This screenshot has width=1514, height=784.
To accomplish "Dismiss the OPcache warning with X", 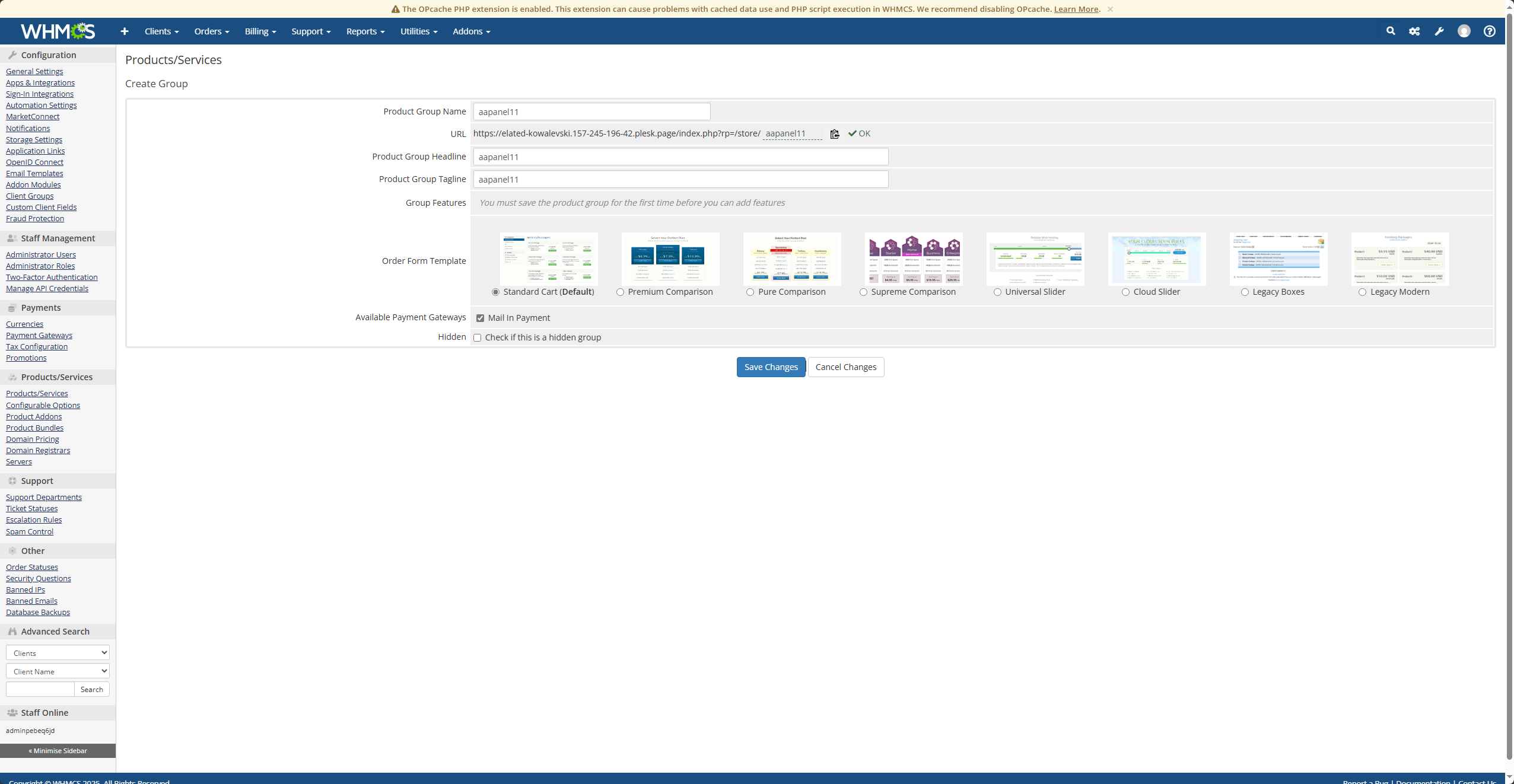I will pyautogui.click(x=1109, y=9).
